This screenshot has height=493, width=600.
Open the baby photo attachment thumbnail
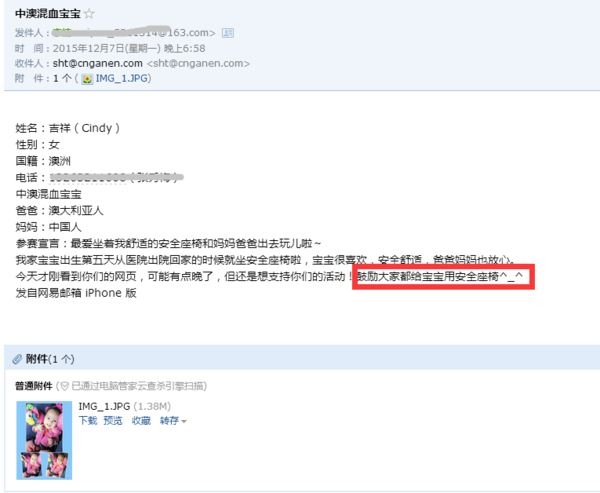(x=44, y=440)
